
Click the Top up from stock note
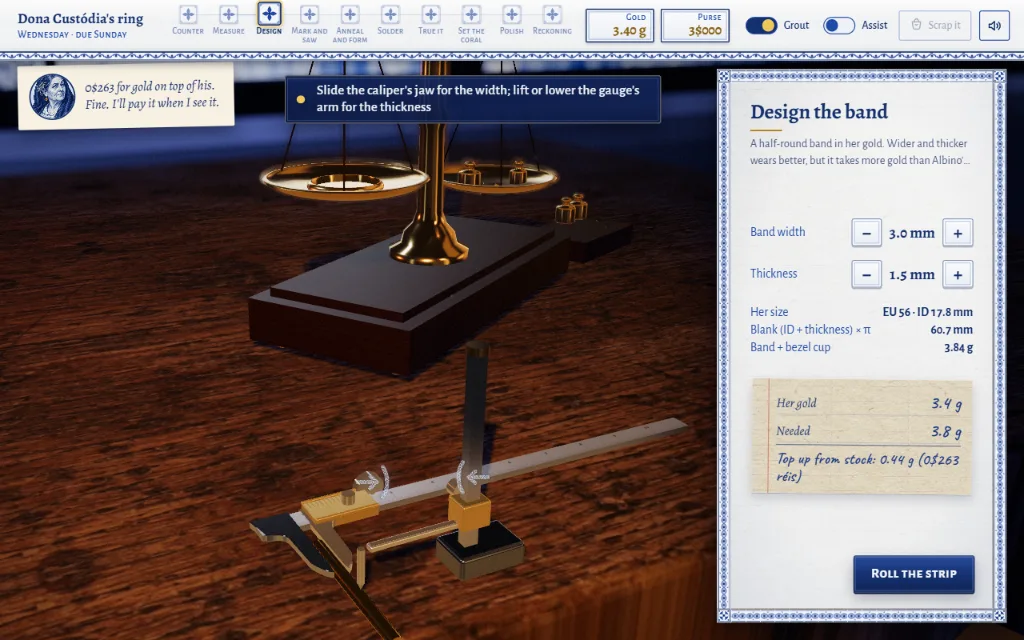tap(869, 468)
